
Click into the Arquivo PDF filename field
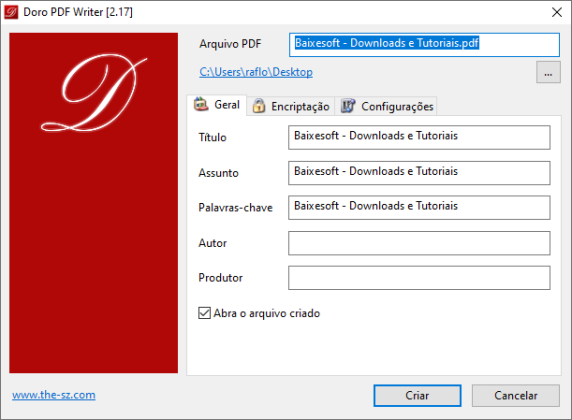pos(424,45)
